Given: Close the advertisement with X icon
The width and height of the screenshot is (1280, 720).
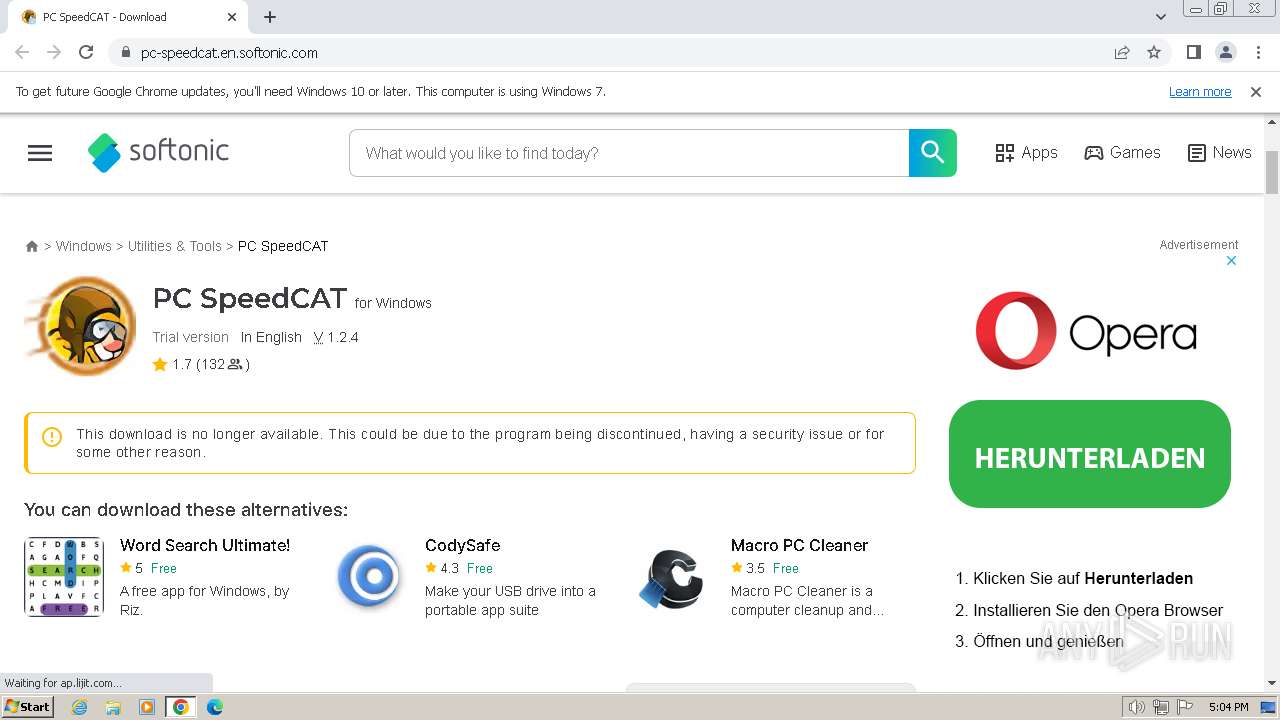Looking at the screenshot, I should pyautogui.click(x=1232, y=261).
